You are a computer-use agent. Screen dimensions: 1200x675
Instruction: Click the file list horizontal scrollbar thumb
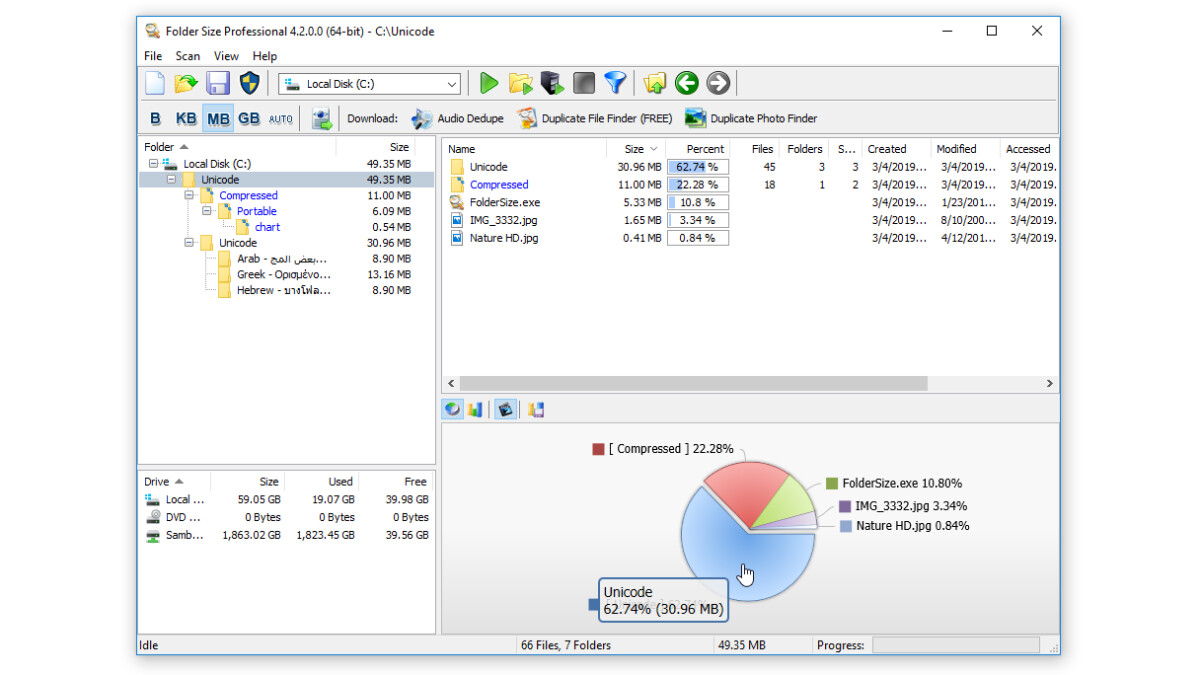pyautogui.click(x=693, y=384)
